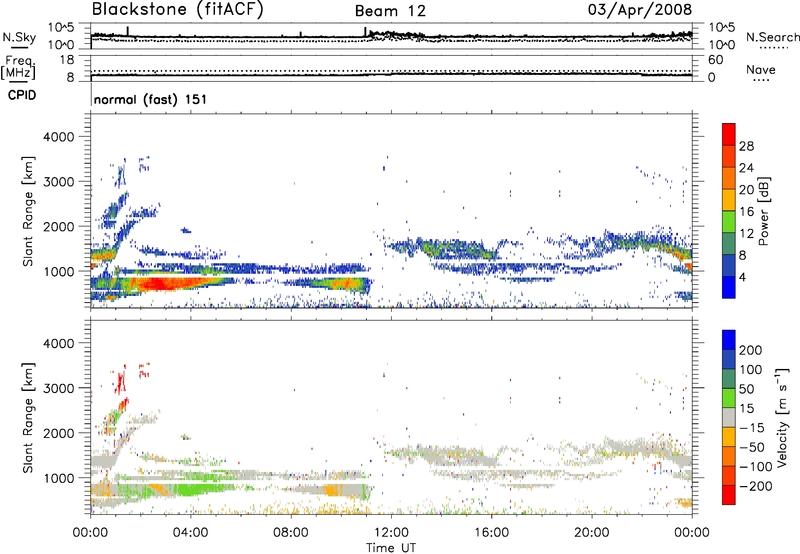Click the 'Slant Range [km]' label of velocity panel

point(28,418)
